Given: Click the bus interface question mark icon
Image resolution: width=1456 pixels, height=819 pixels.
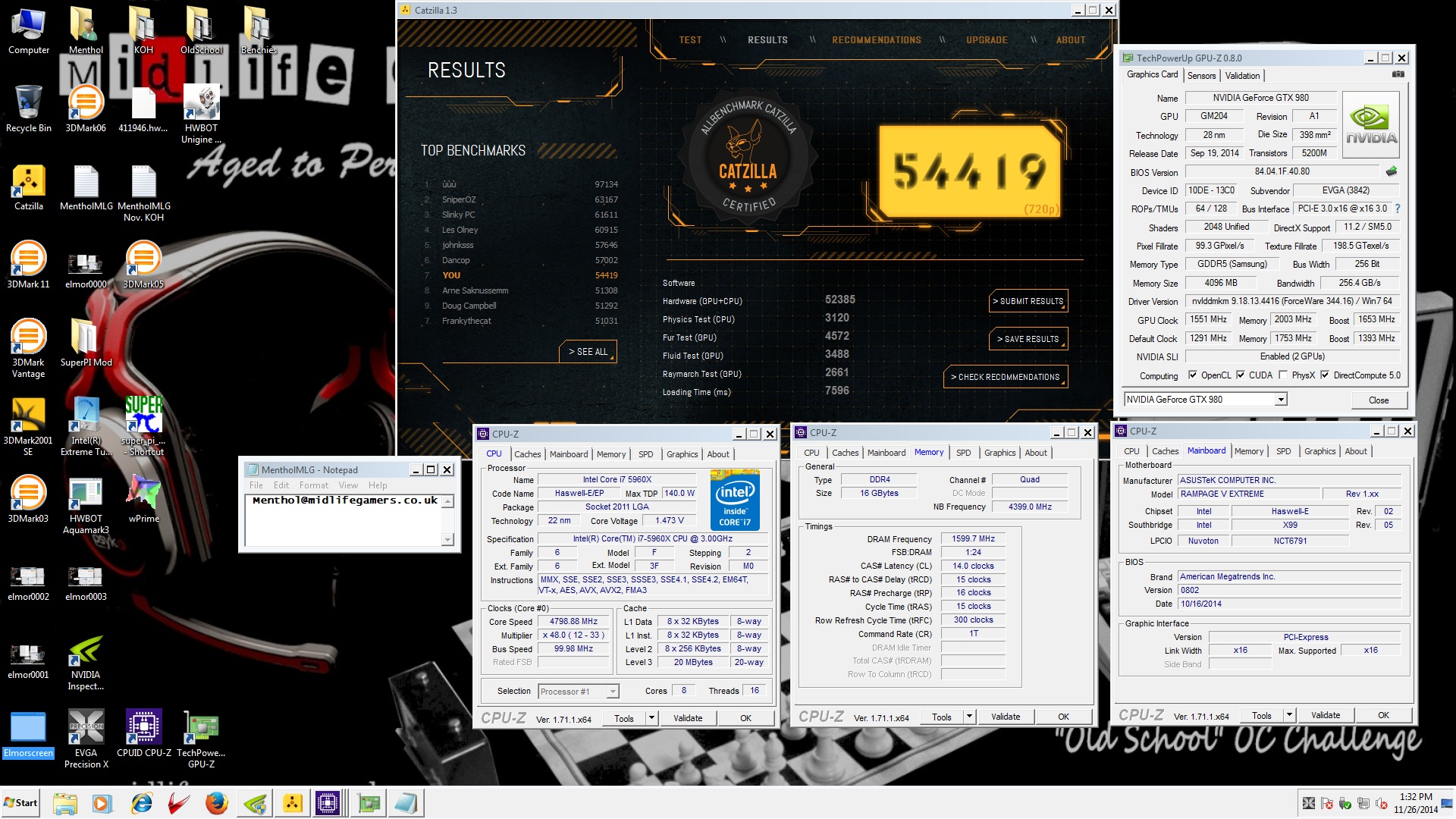Looking at the screenshot, I should [x=1398, y=209].
